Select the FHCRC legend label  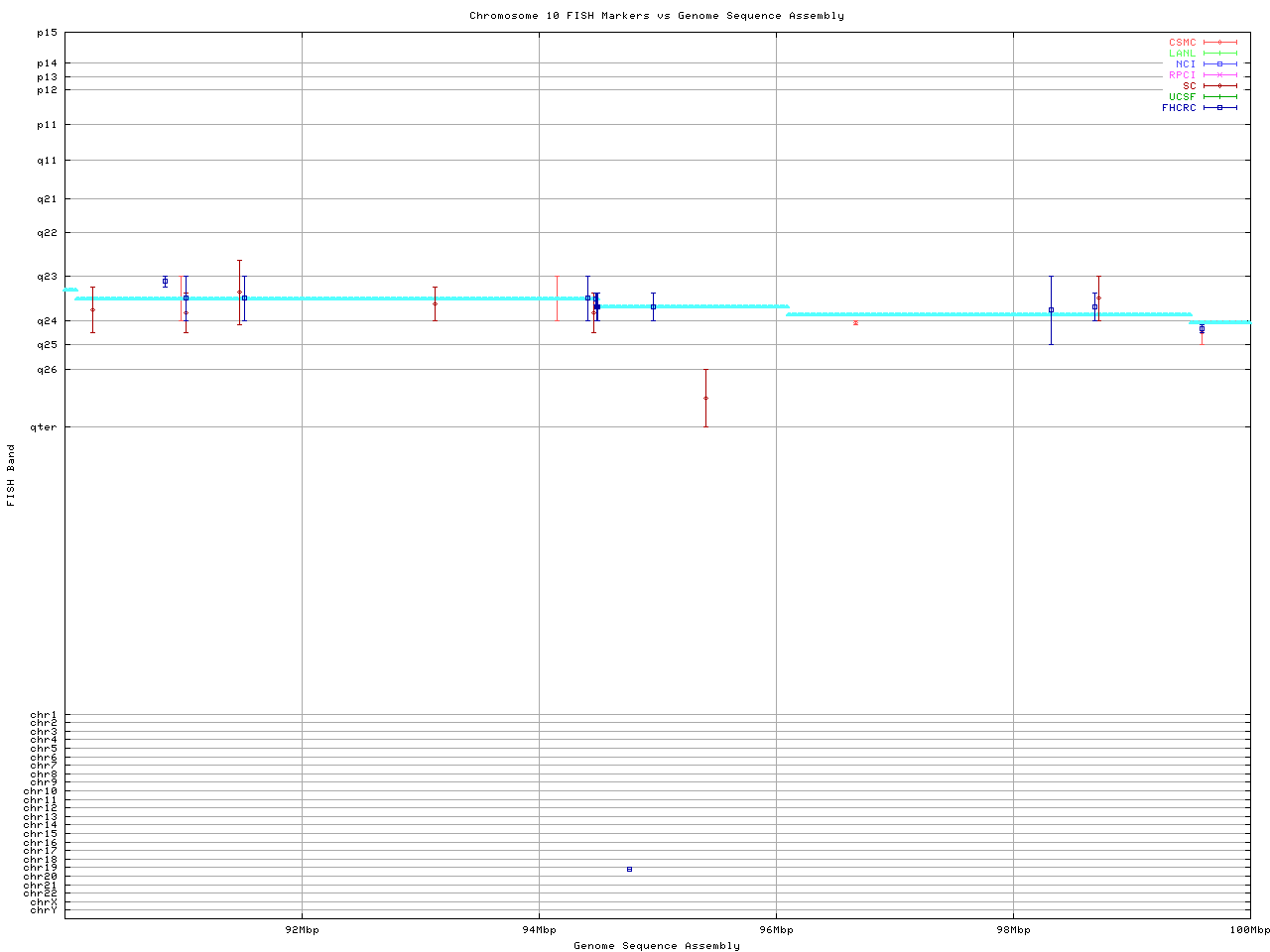1179,107
